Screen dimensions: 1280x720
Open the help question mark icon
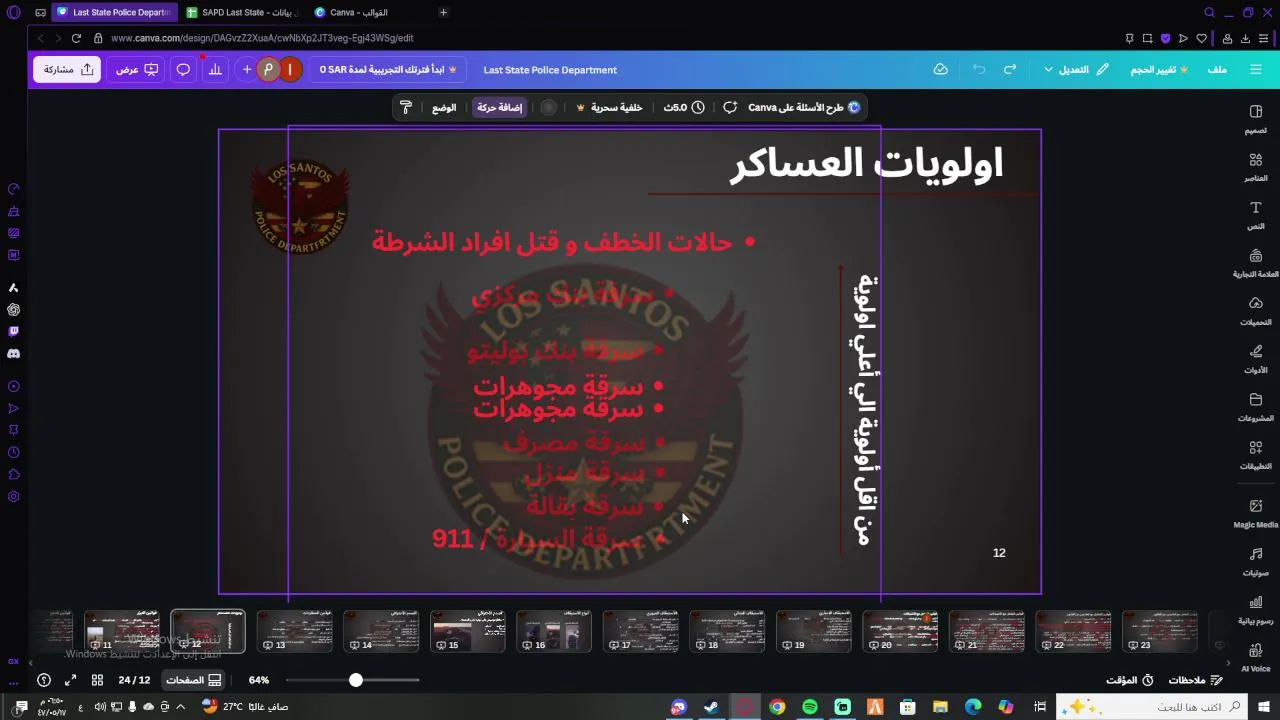pyautogui.click(x=44, y=680)
